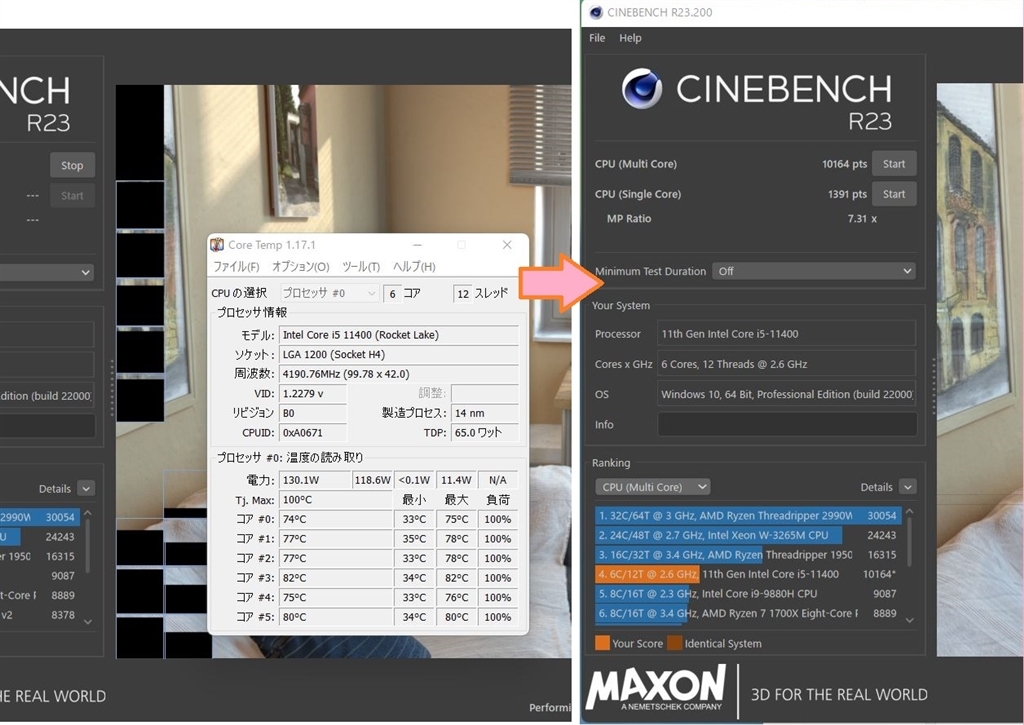
Task: Click the OS field showing Windows 10
Action: pos(786,394)
